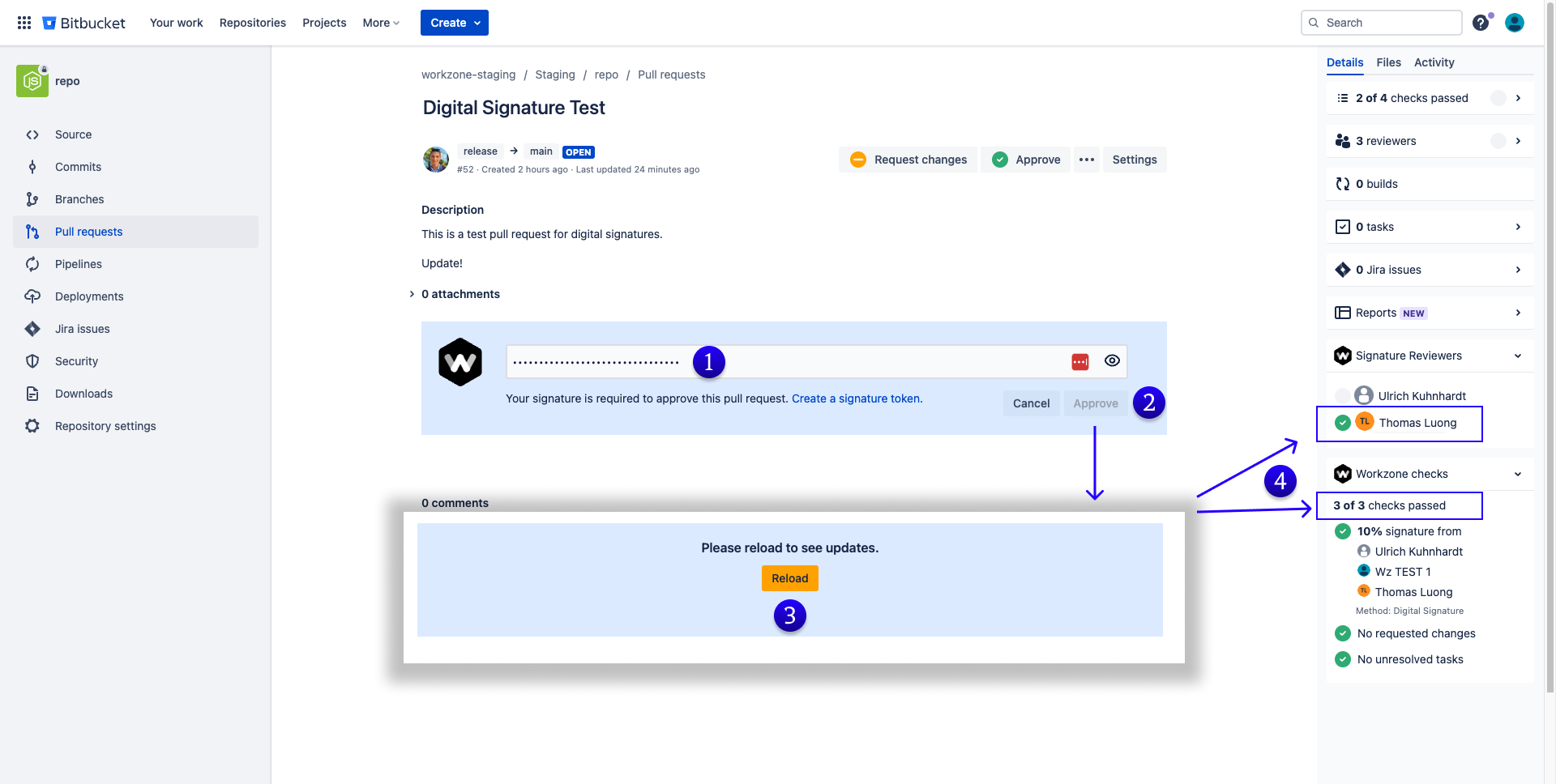Open Commits from the sidebar
Viewport: 1556px width, 784px height.
click(77, 167)
